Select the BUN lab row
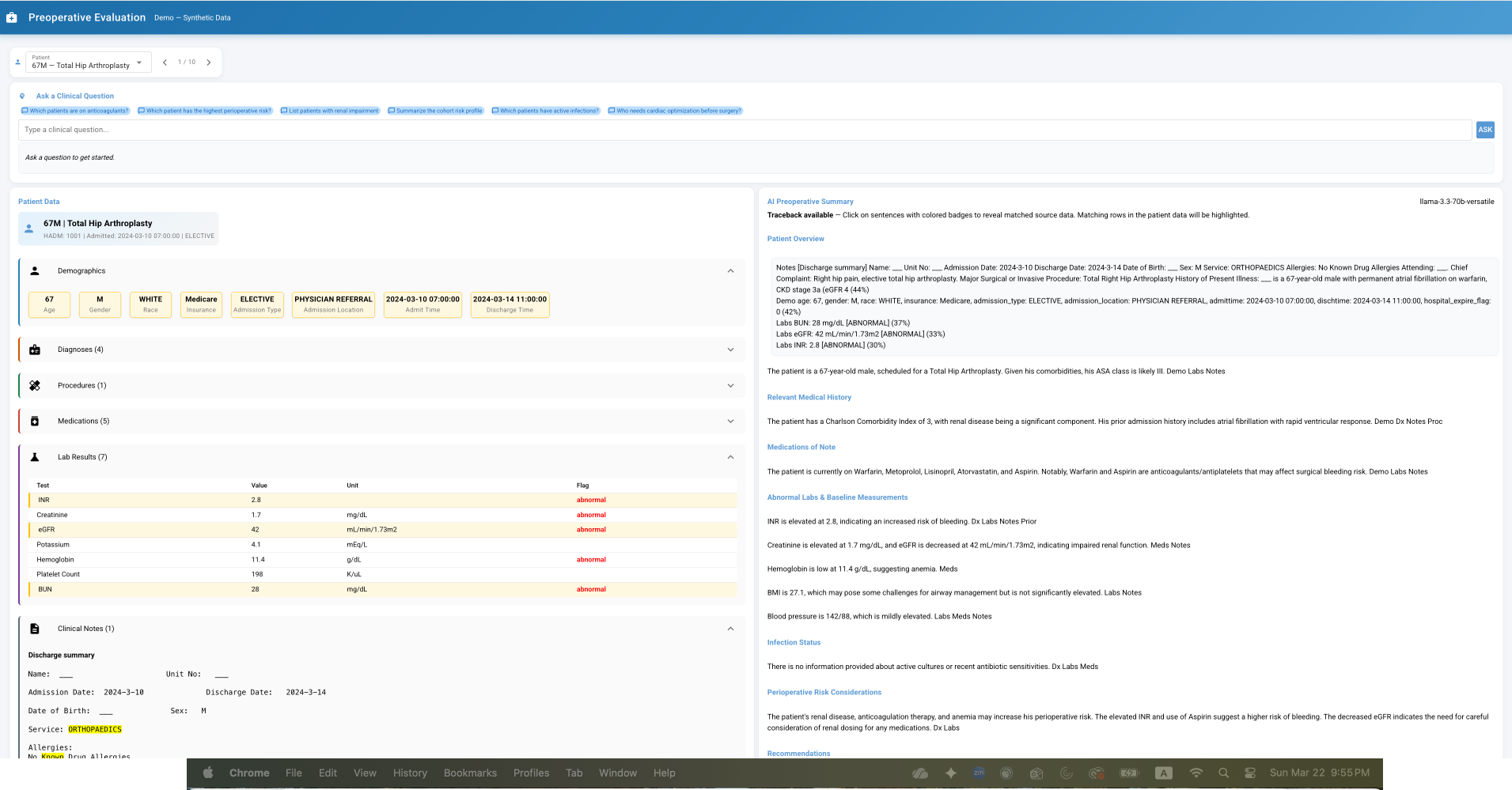The height and width of the screenshot is (790, 1512). (x=383, y=589)
